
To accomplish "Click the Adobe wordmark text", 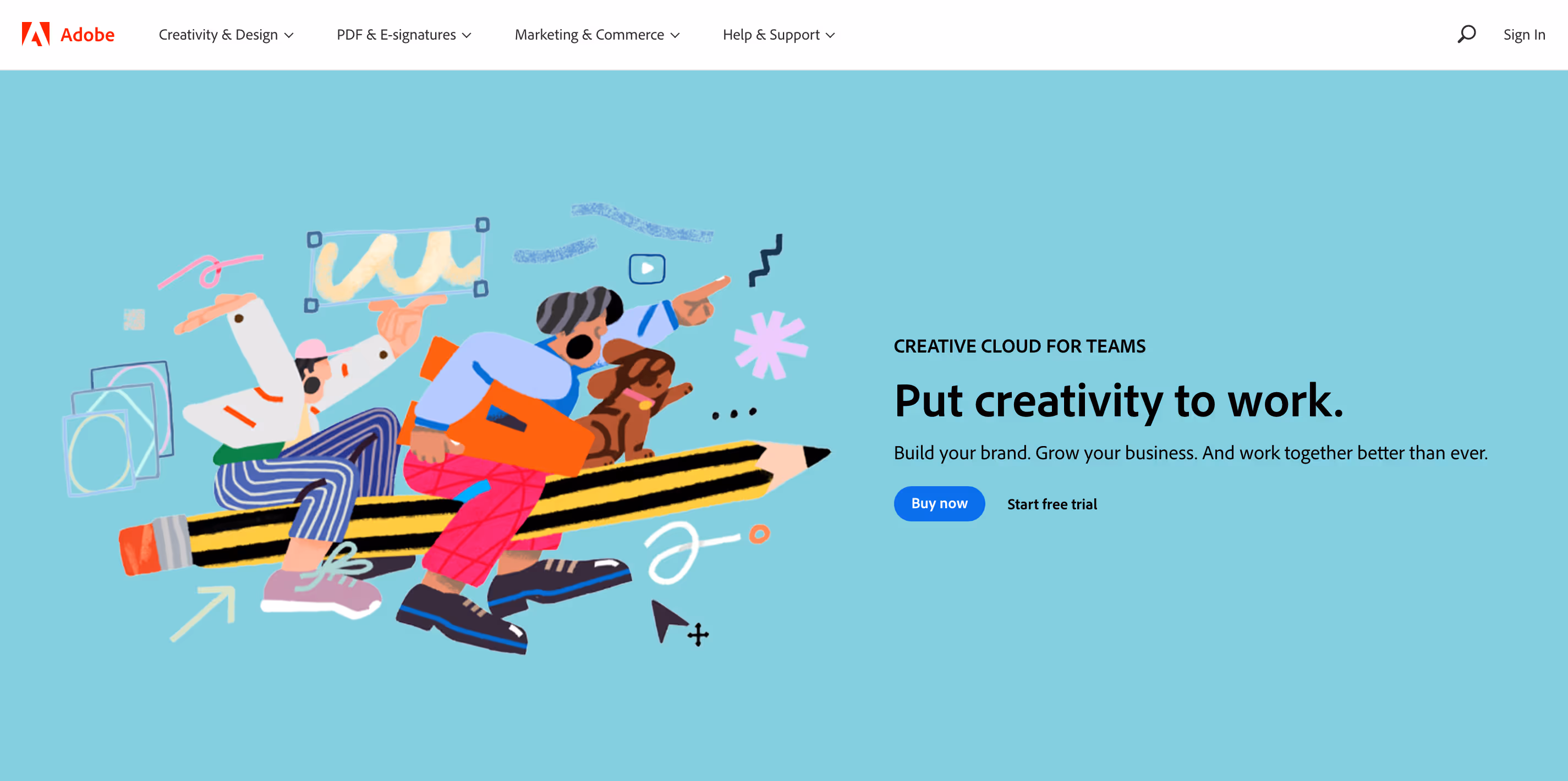I will (87, 35).
